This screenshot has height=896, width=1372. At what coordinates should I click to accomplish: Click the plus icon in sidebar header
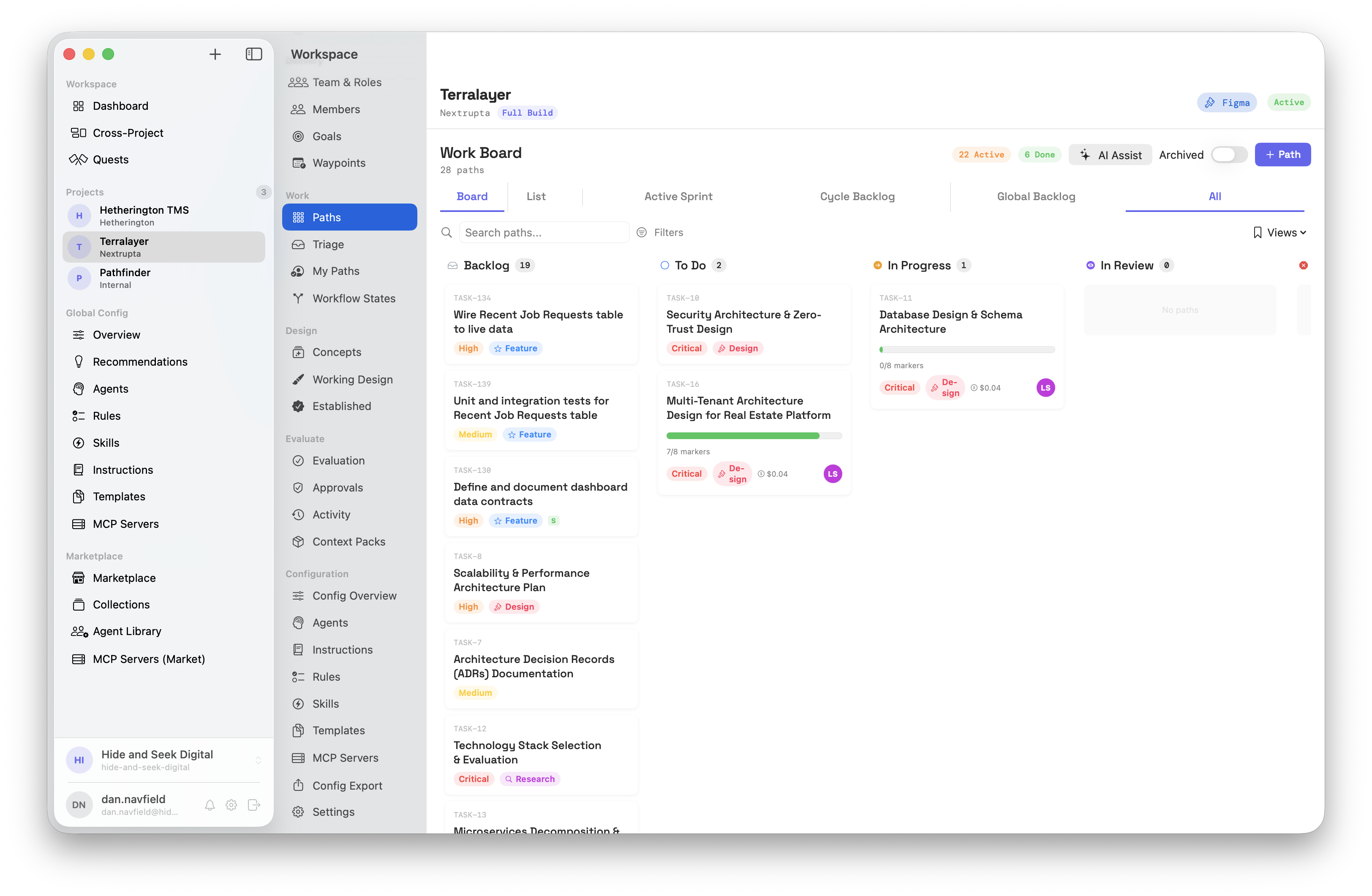[x=215, y=54]
